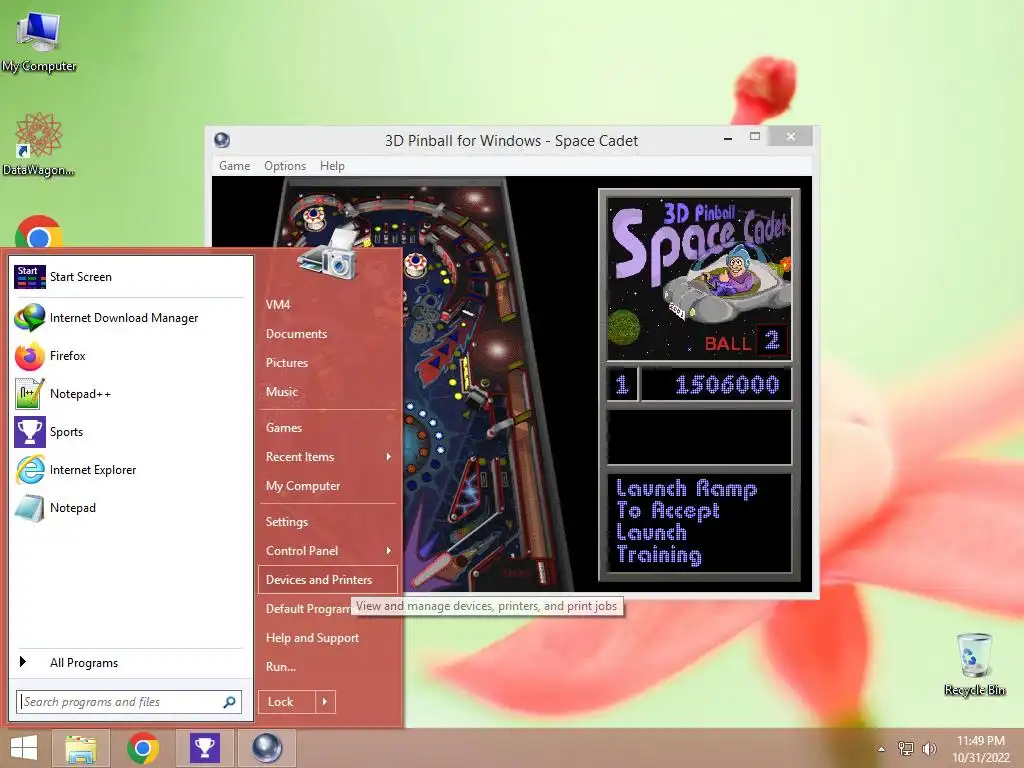Open the Game menu in Pinball

pyautogui.click(x=234, y=166)
